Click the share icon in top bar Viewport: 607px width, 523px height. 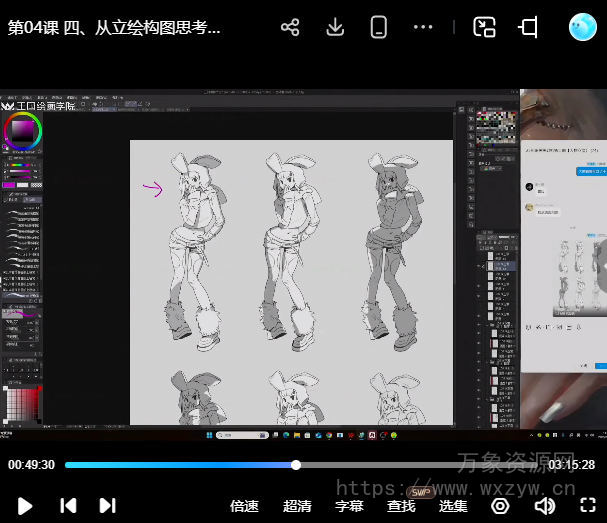pos(290,27)
